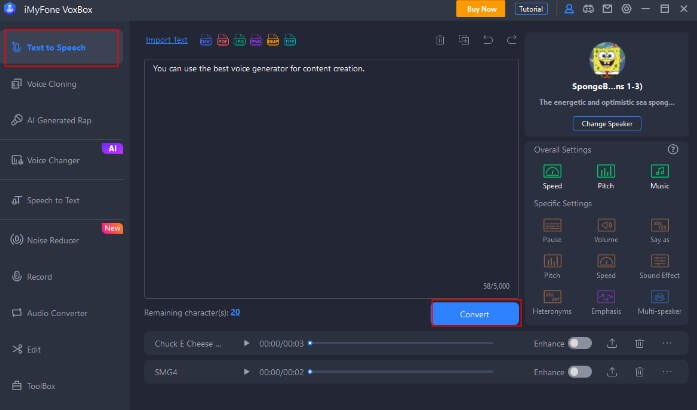Insert a Pause in specific settings

(552, 230)
